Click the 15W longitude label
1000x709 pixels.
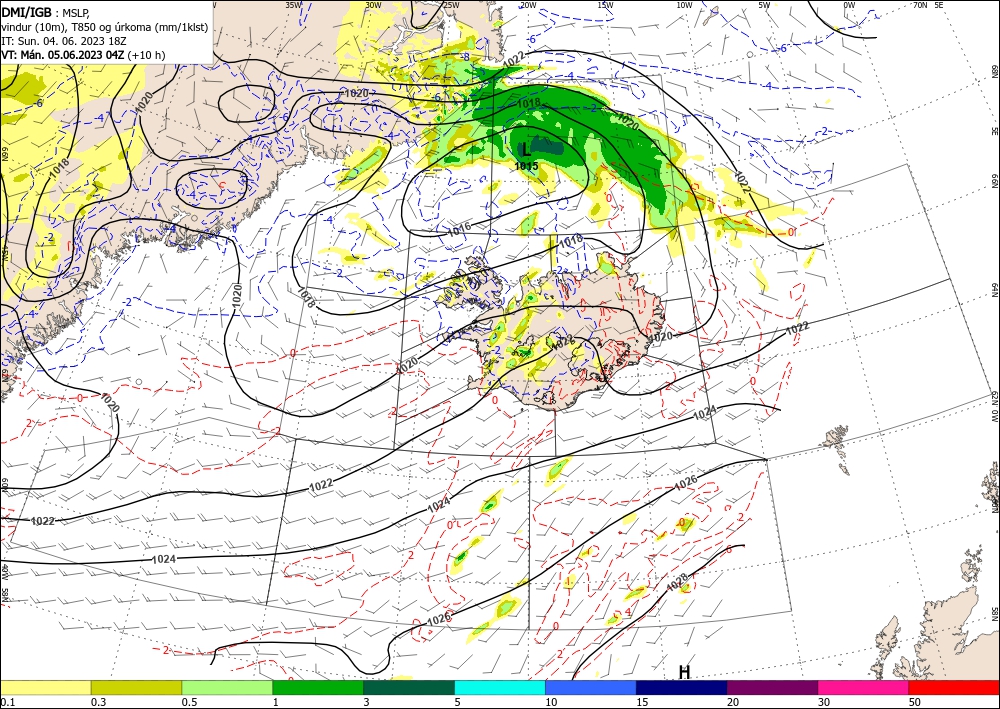(606, 5)
